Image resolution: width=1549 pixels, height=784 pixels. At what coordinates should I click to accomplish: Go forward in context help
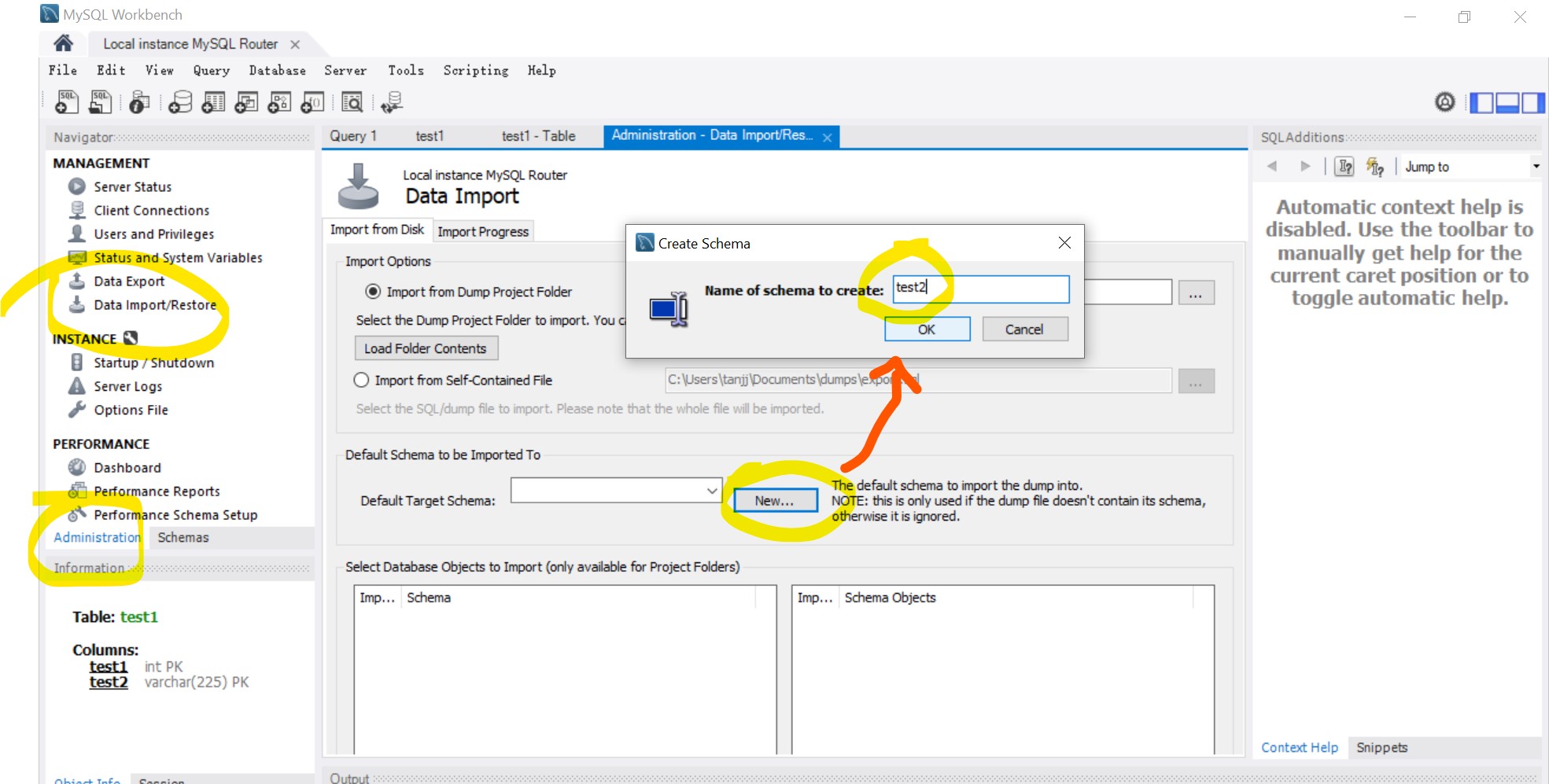tap(1305, 166)
